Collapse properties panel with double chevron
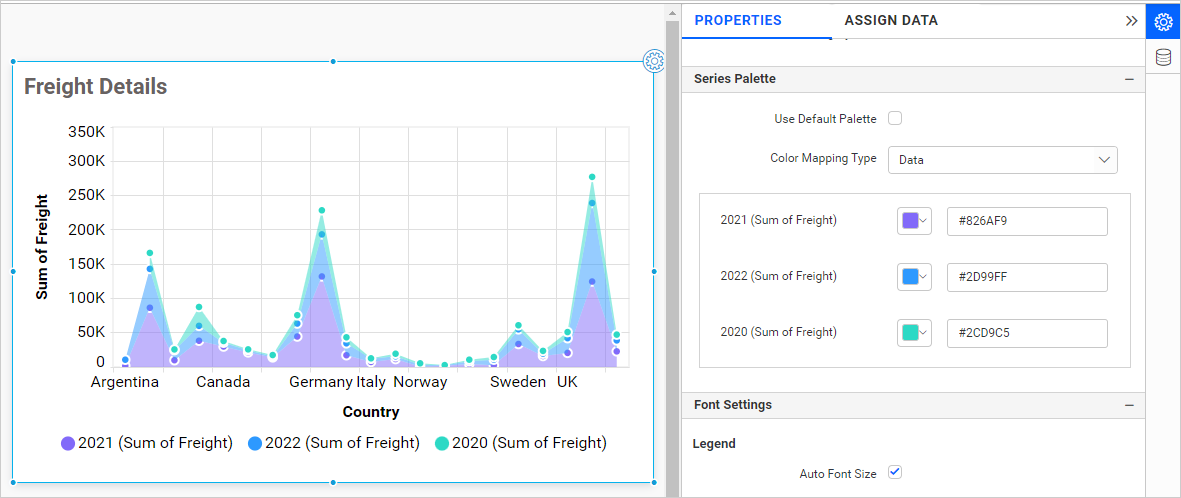Image resolution: width=1181 pixels, height=498 pixels. [1131, 20]
